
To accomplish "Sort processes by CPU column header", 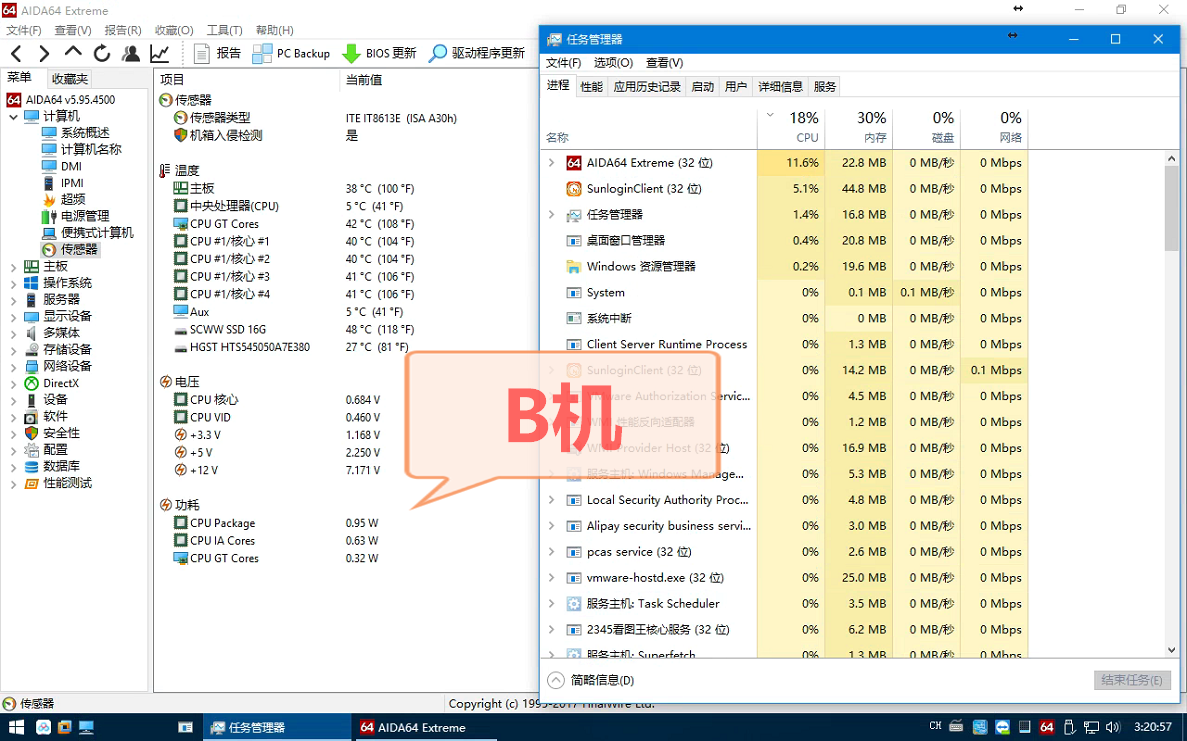I will click(791, 127).
